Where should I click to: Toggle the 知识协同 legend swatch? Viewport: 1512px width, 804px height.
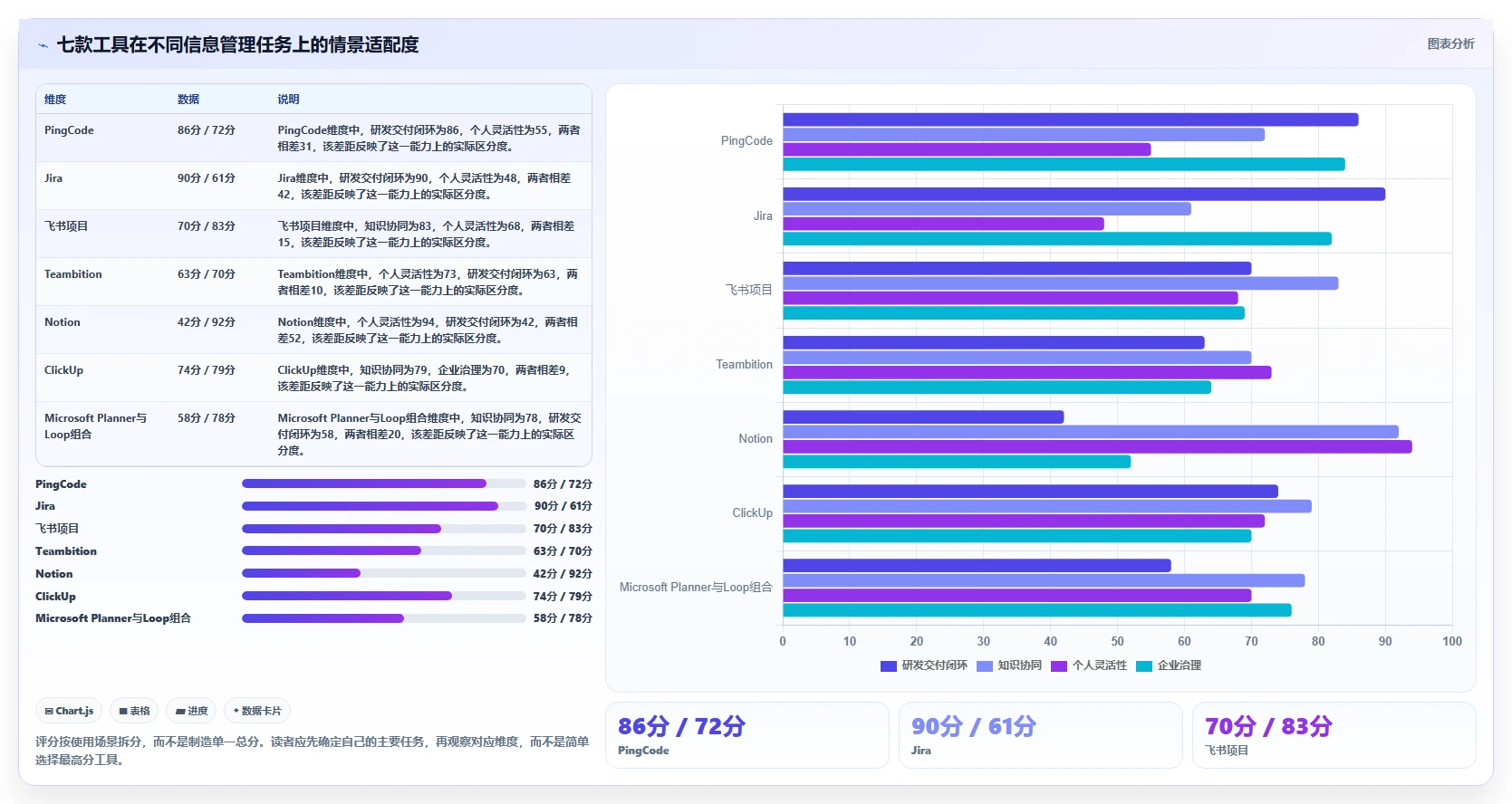coord(985,665)
